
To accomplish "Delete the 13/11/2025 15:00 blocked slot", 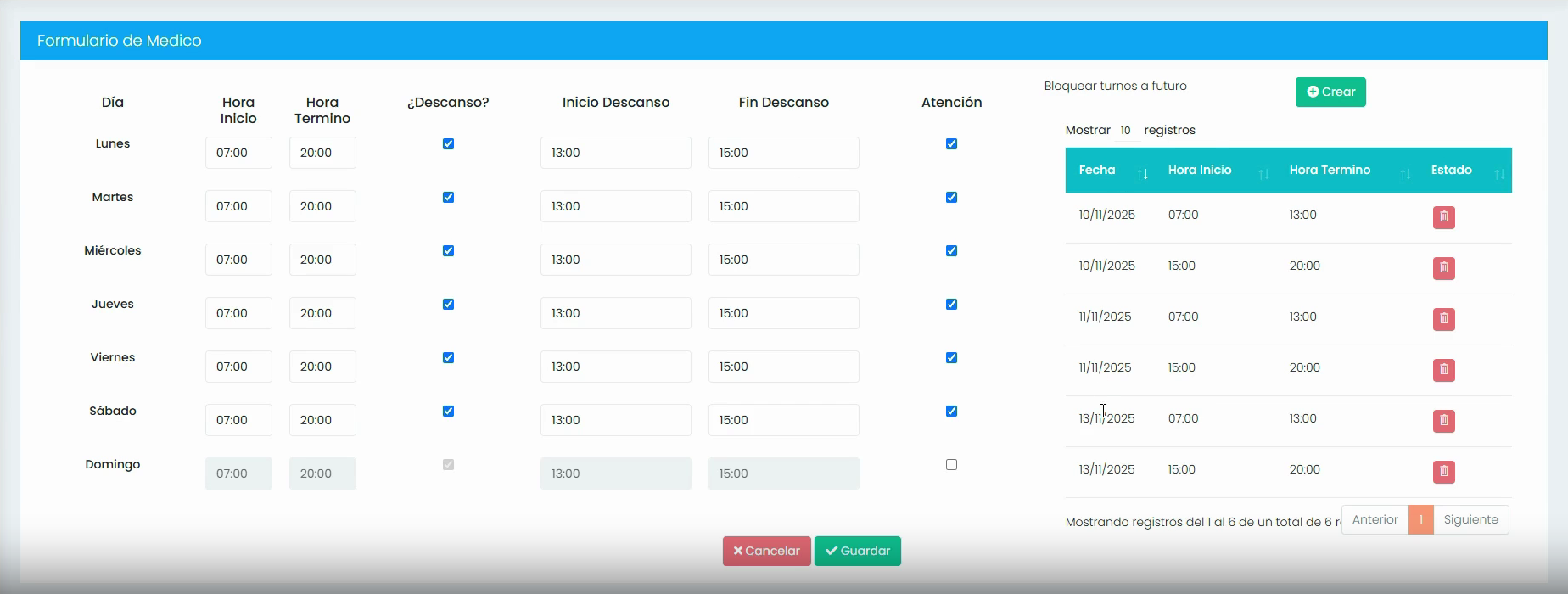I will [x=1444, y=472].
